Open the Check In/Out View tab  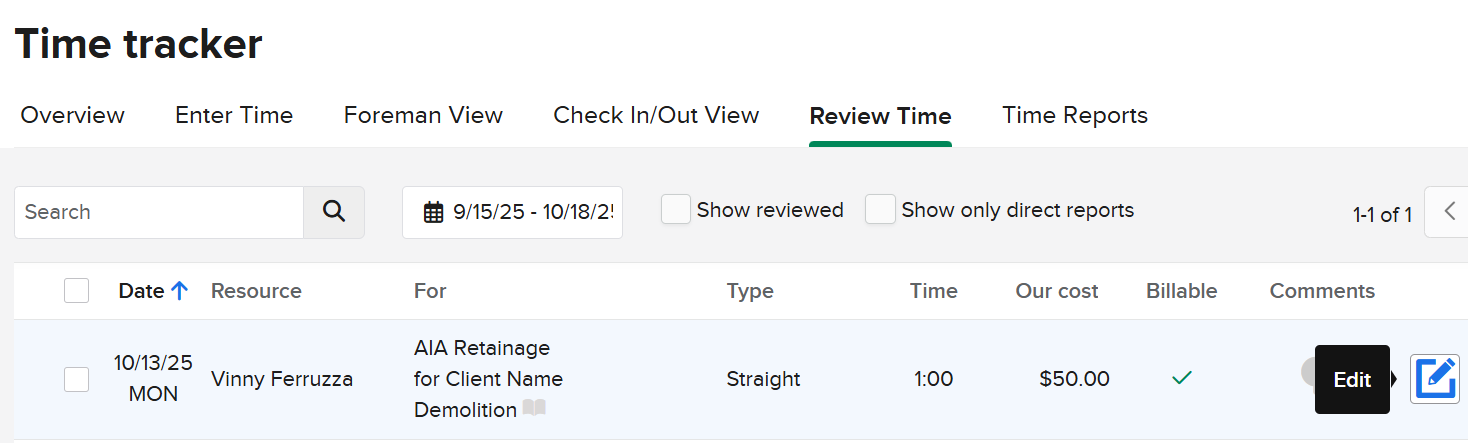pyautogui.click(x=656, y=116)
